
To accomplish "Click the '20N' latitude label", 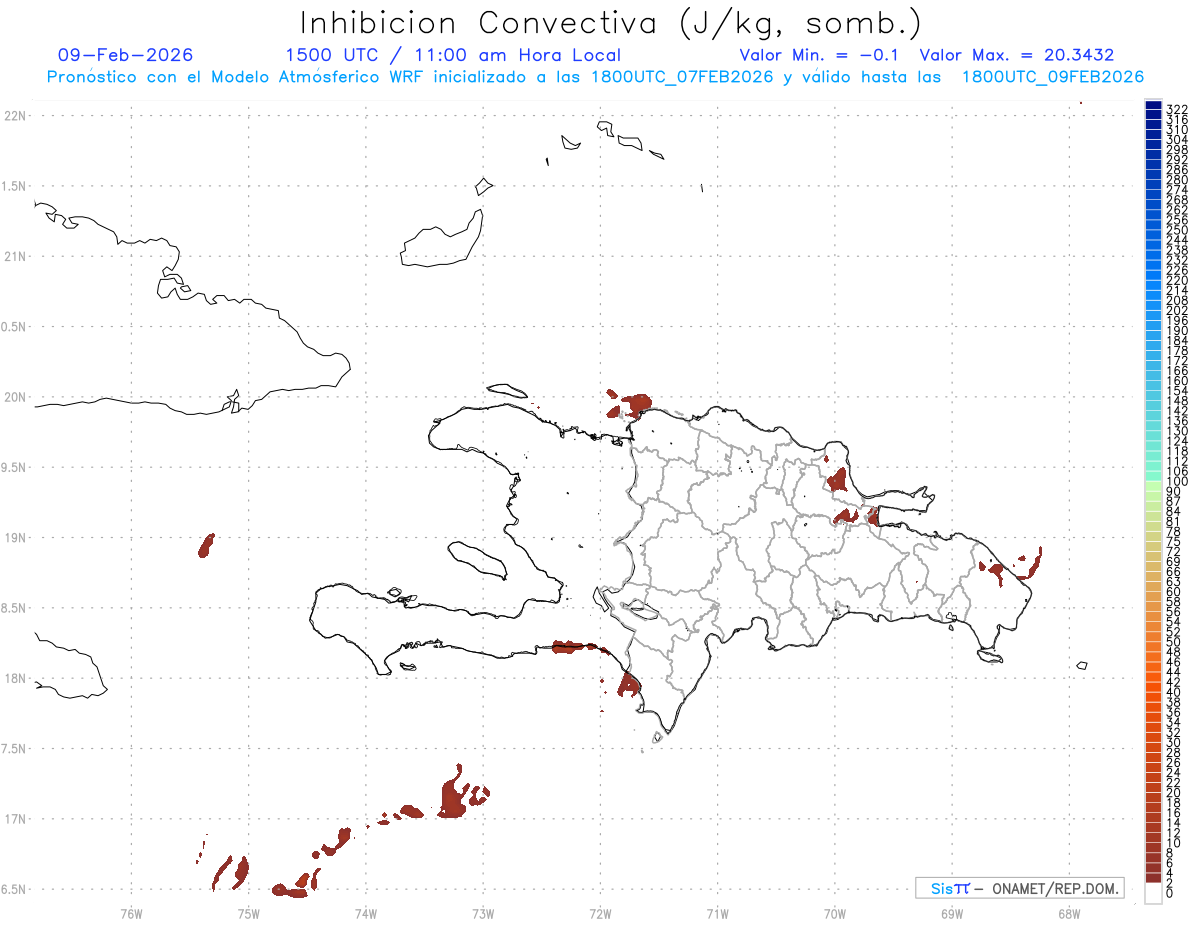I will (x=15, y=397).
